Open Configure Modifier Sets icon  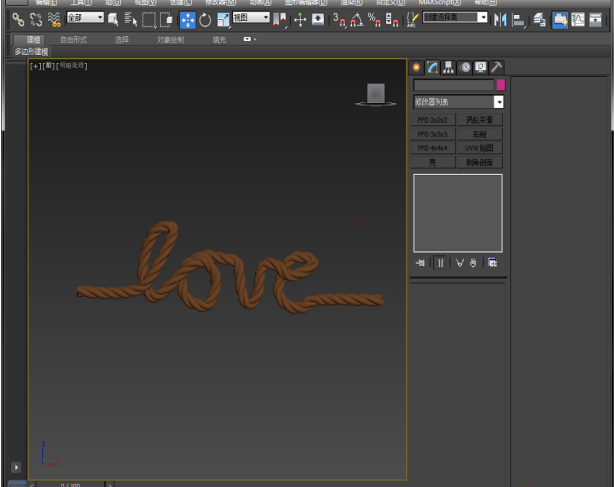point(493,263)
